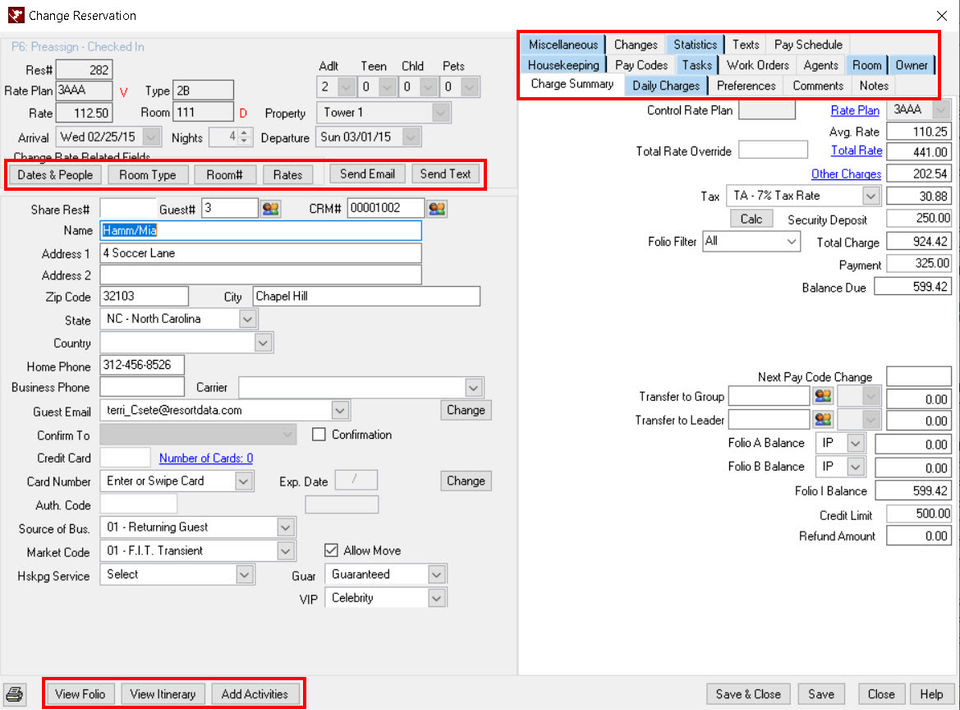Click the Room# button

tap(224, 175)
